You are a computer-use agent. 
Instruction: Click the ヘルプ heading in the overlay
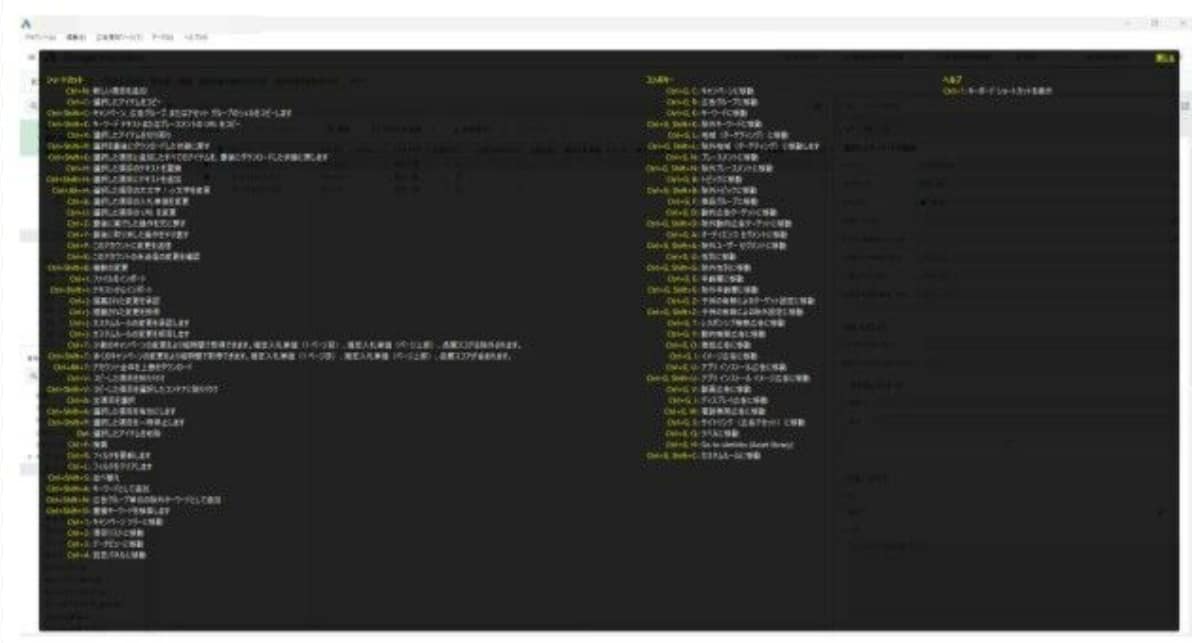[952, 78]
